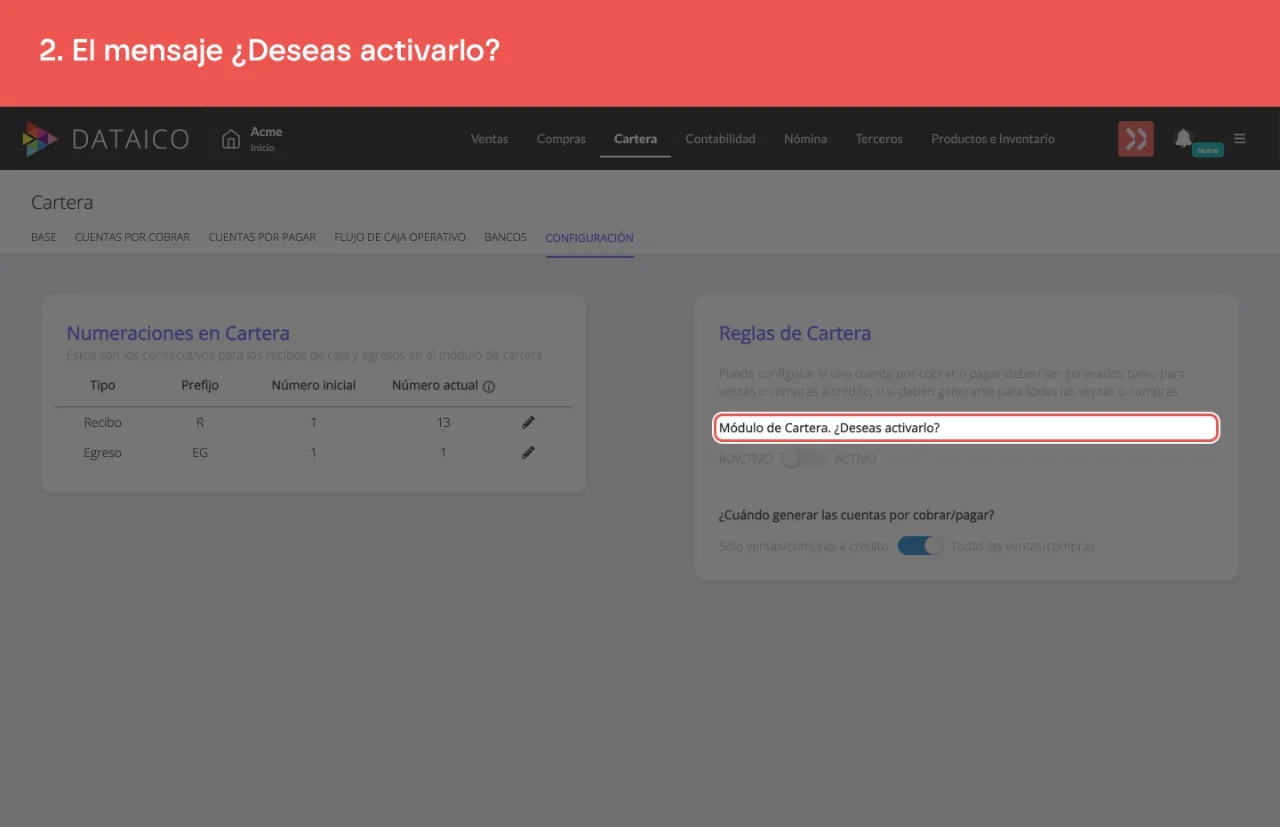
Task: Click the '13' current number value
Action: [443, 422]
